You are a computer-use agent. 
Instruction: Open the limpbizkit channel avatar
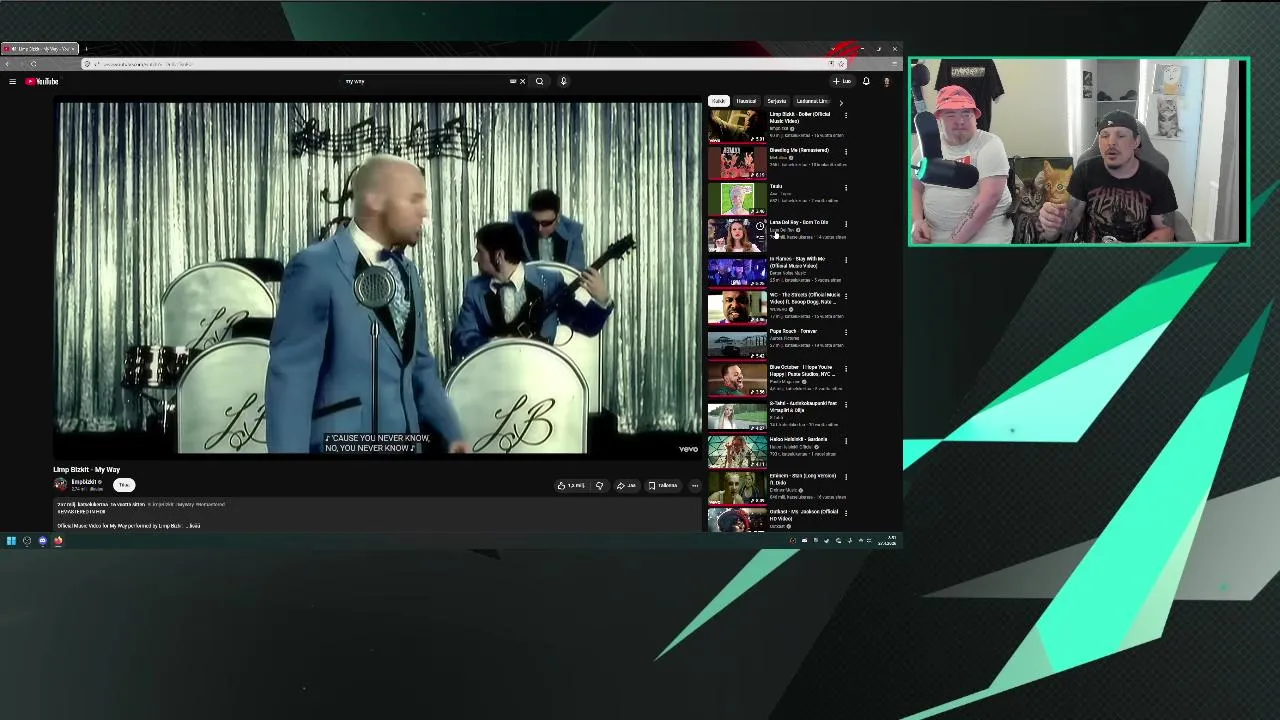pos(60,484)
